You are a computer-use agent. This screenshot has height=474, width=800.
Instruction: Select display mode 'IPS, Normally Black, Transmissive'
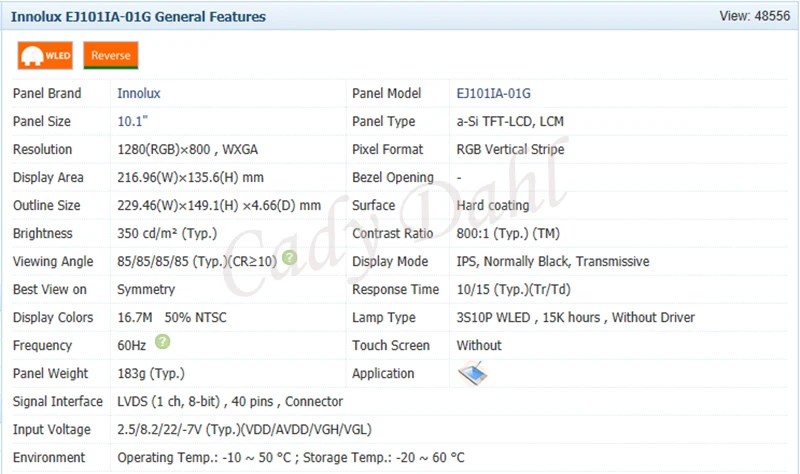(x=553, y=261)
